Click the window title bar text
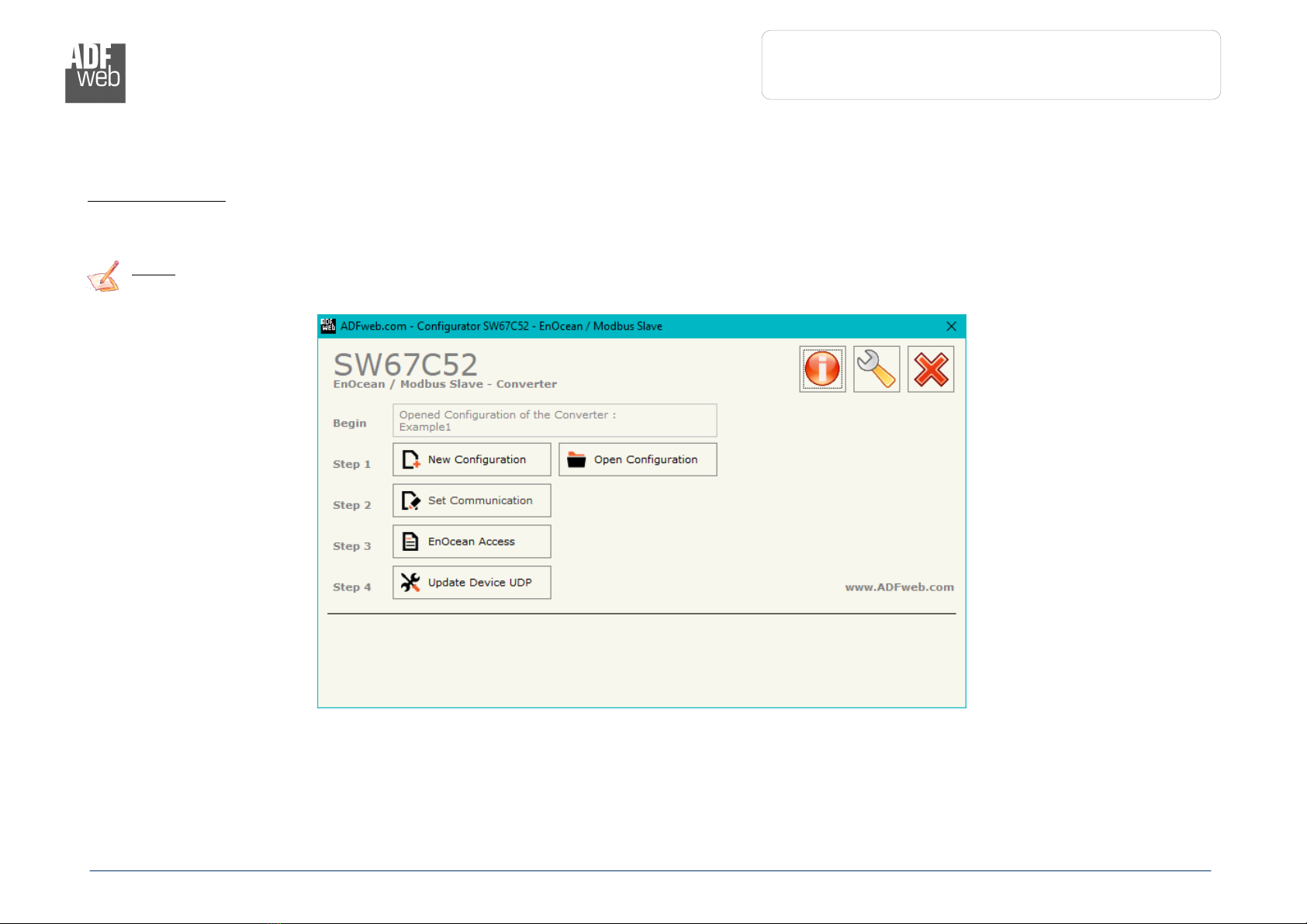This screenshot has width=1307, height=924. (501, 326)
